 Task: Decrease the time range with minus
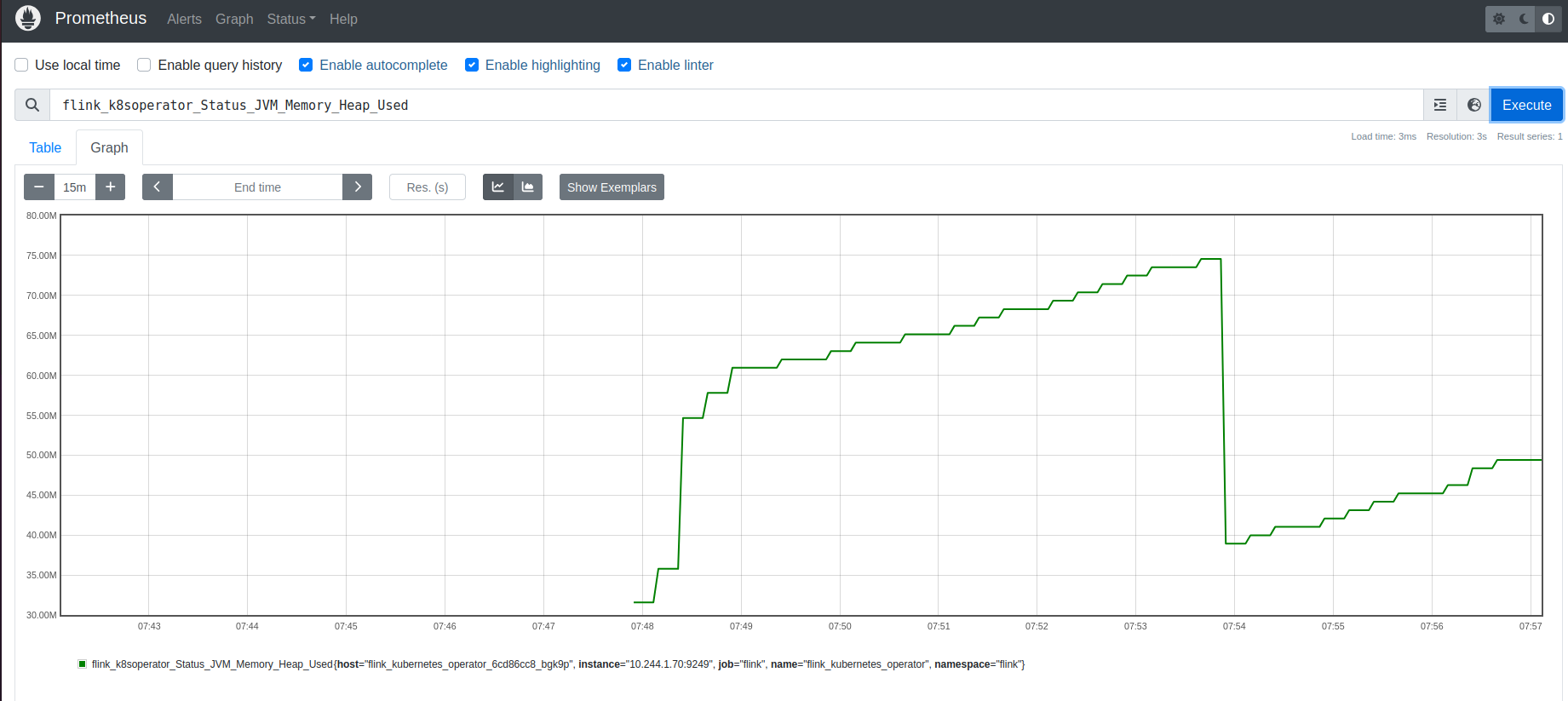pos(39,187)
